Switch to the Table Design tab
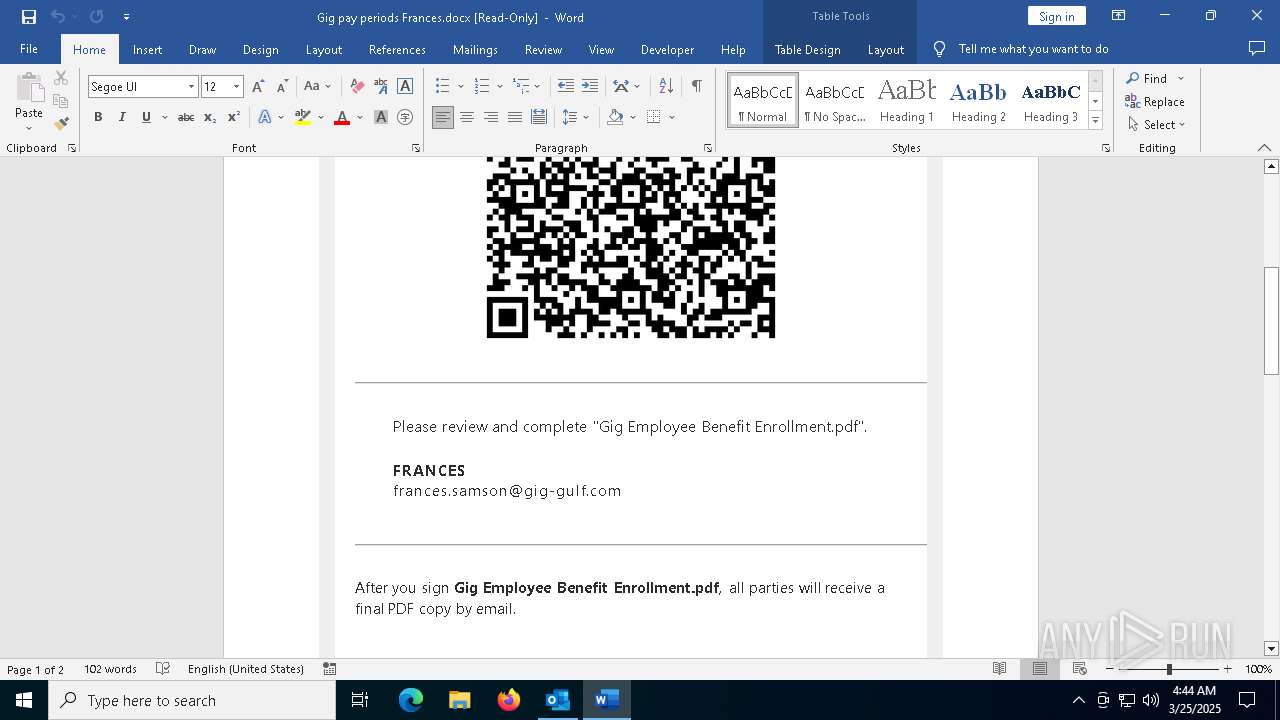The image size is (1280, 720). (x=808, y=50)
